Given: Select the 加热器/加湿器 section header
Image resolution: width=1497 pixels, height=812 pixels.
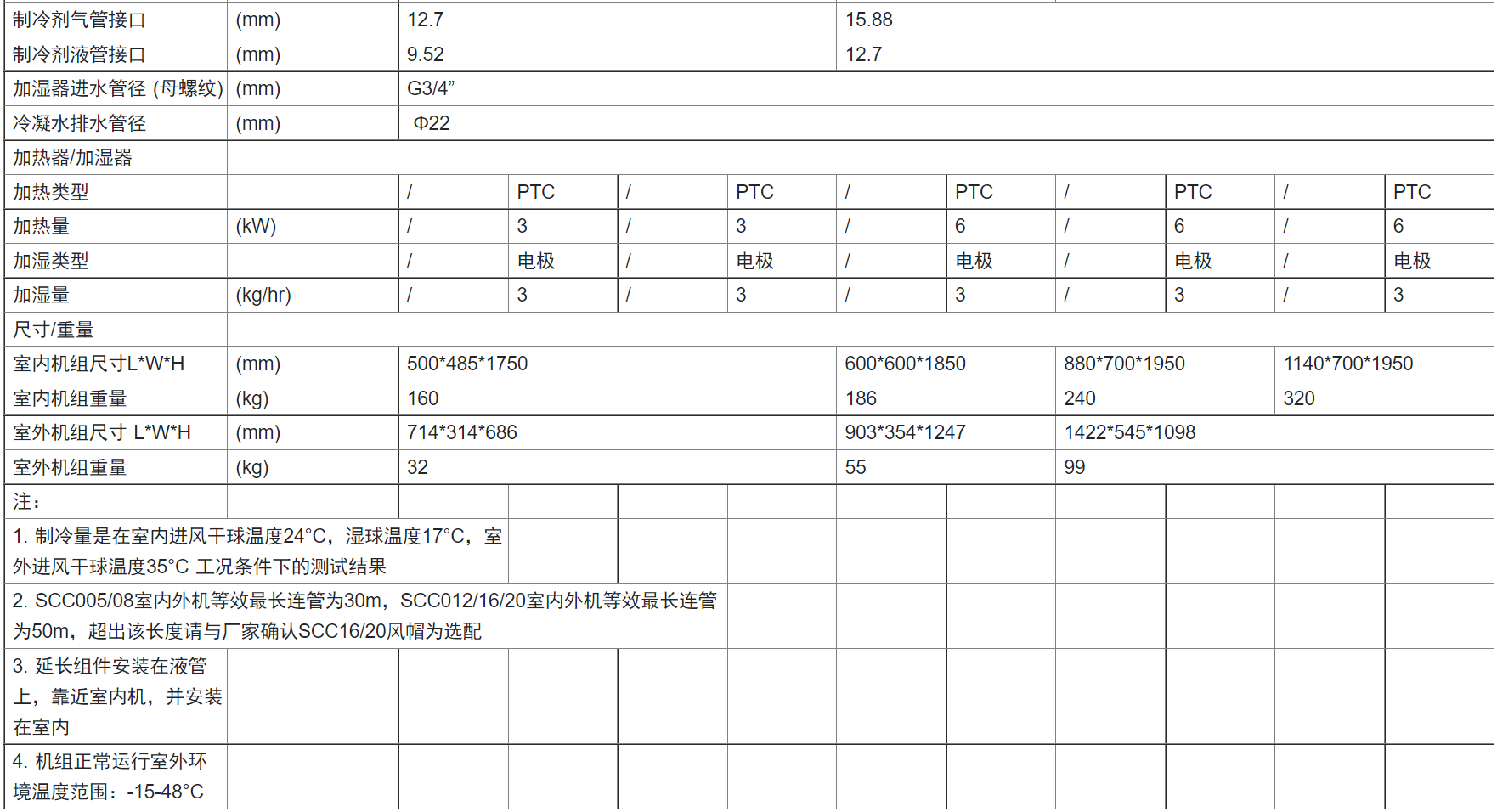Looking at the screenshot, I should click(73, 157).
